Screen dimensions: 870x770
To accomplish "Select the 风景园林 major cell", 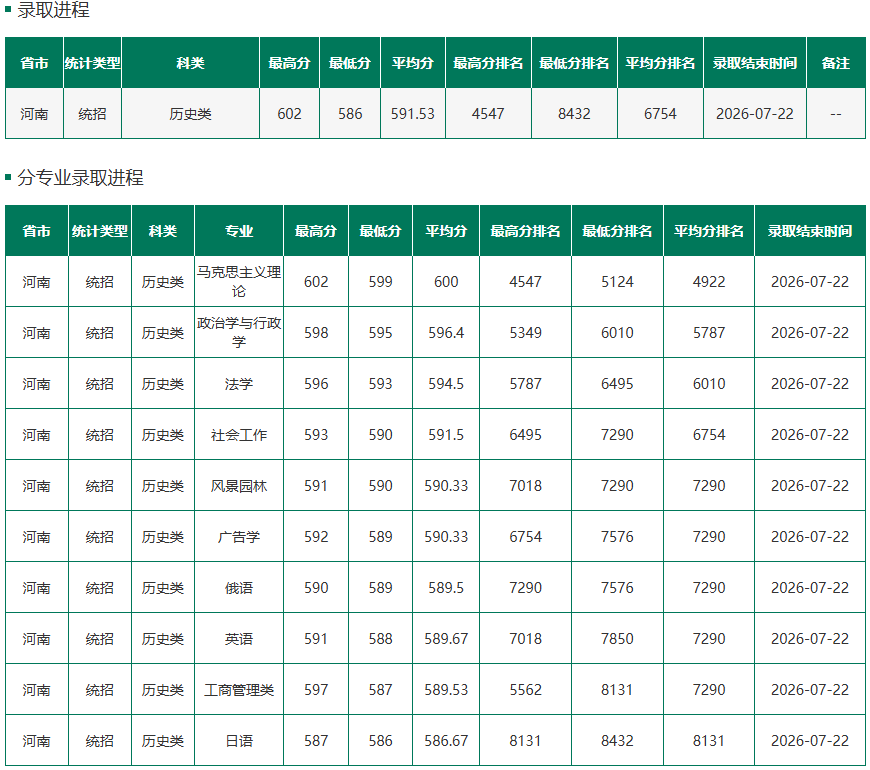I will coord(239,486).
